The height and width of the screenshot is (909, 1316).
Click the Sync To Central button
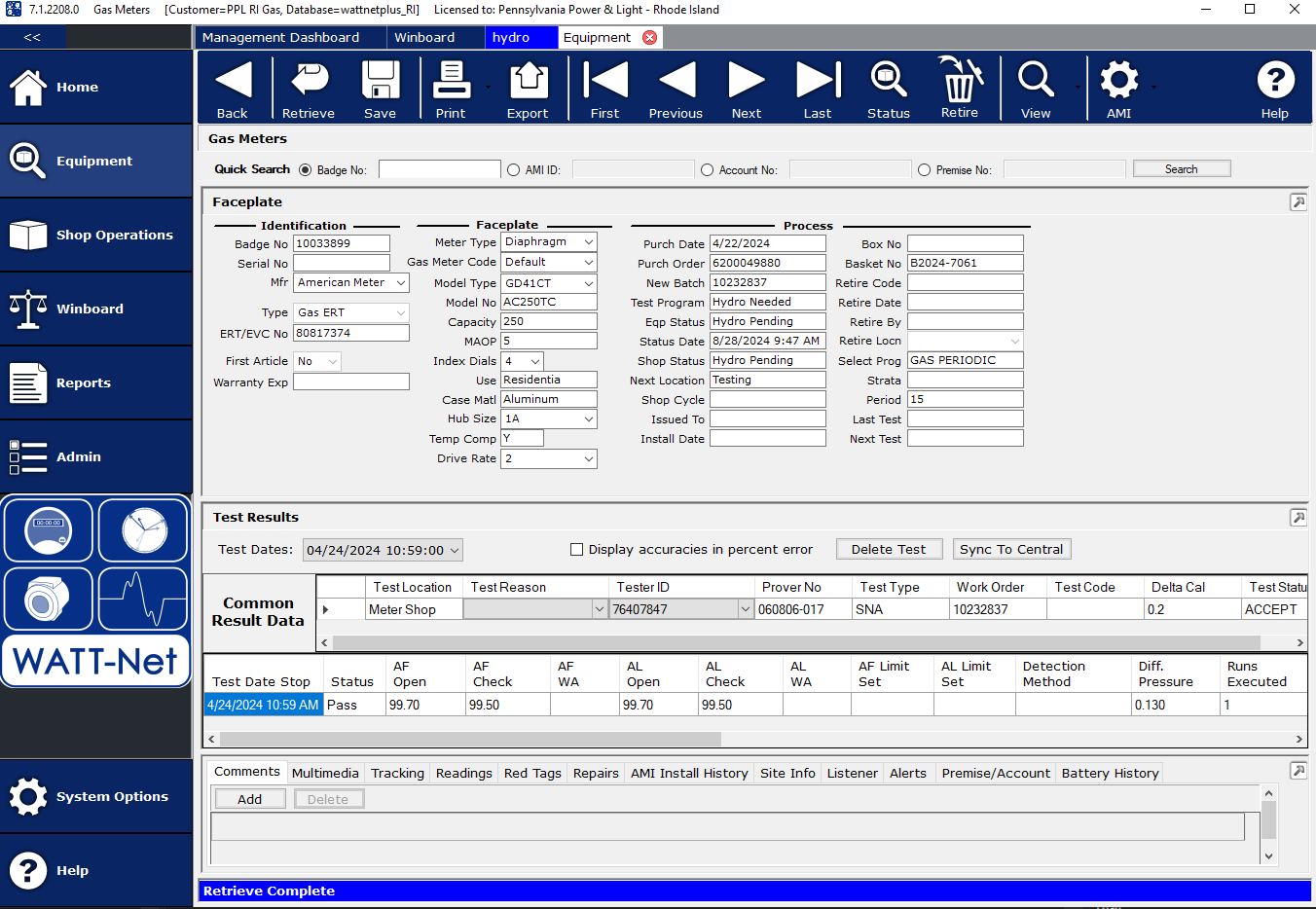(x=1011, y=549)
